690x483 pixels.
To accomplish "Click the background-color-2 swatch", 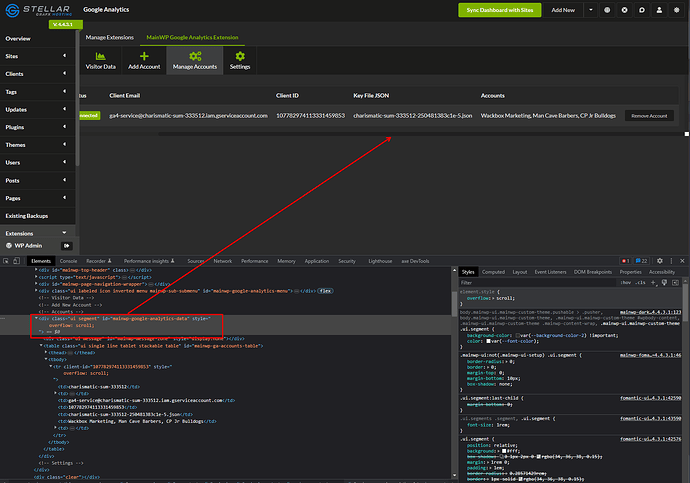I will (518, 335).
